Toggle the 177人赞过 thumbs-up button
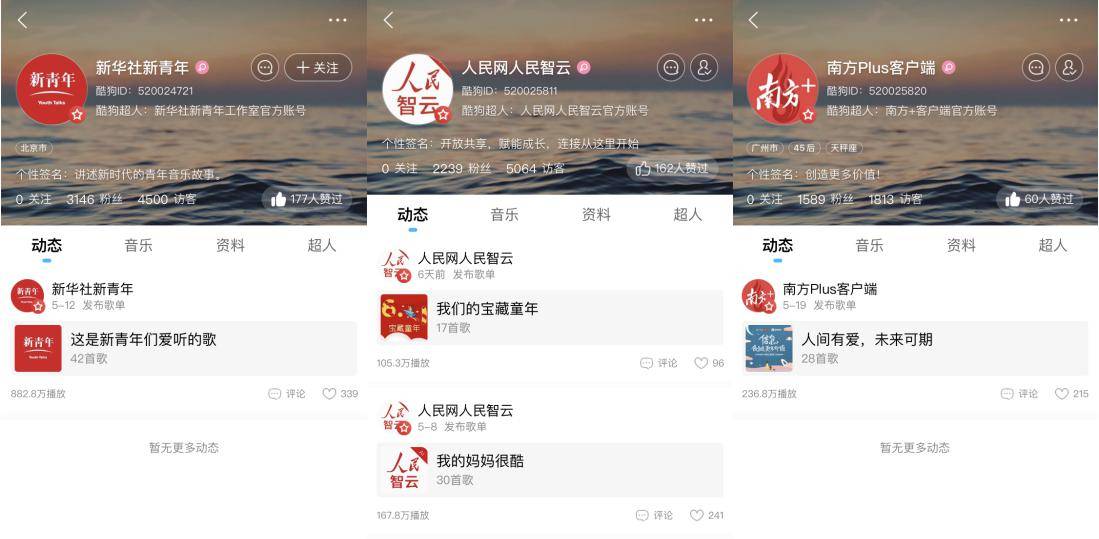This screenshot has width=1099, height=539. tap(307, 199)
